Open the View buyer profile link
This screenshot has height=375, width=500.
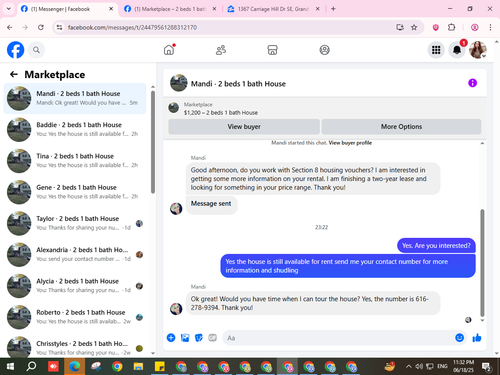(350, 143)
